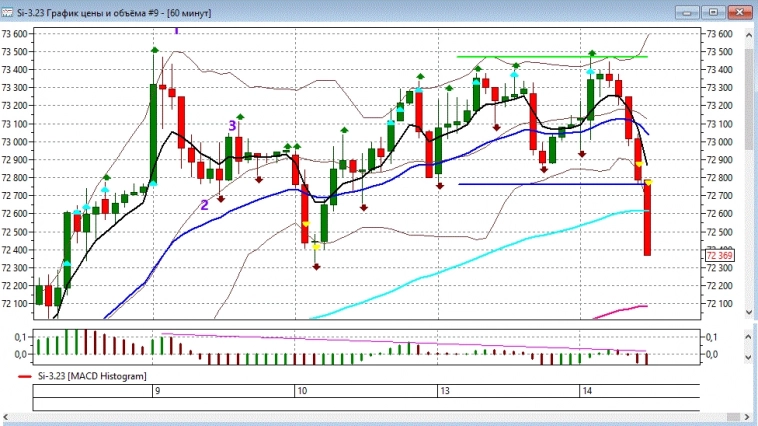This screenshot has height=426, width=758.
Task: Minimize the chart window
Action: (x=685, y=13)
